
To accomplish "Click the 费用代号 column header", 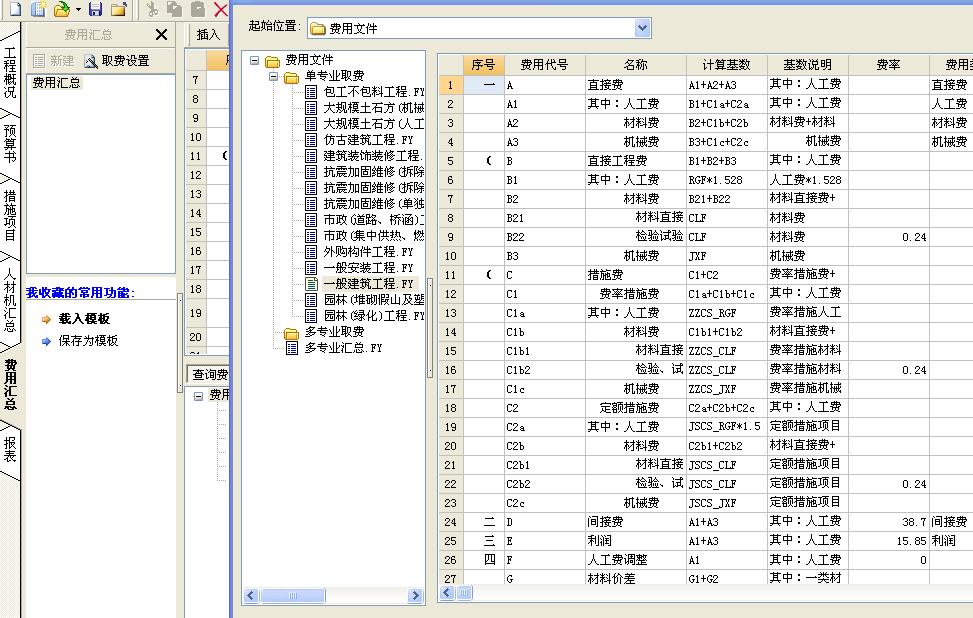I will tap(544, 65).
